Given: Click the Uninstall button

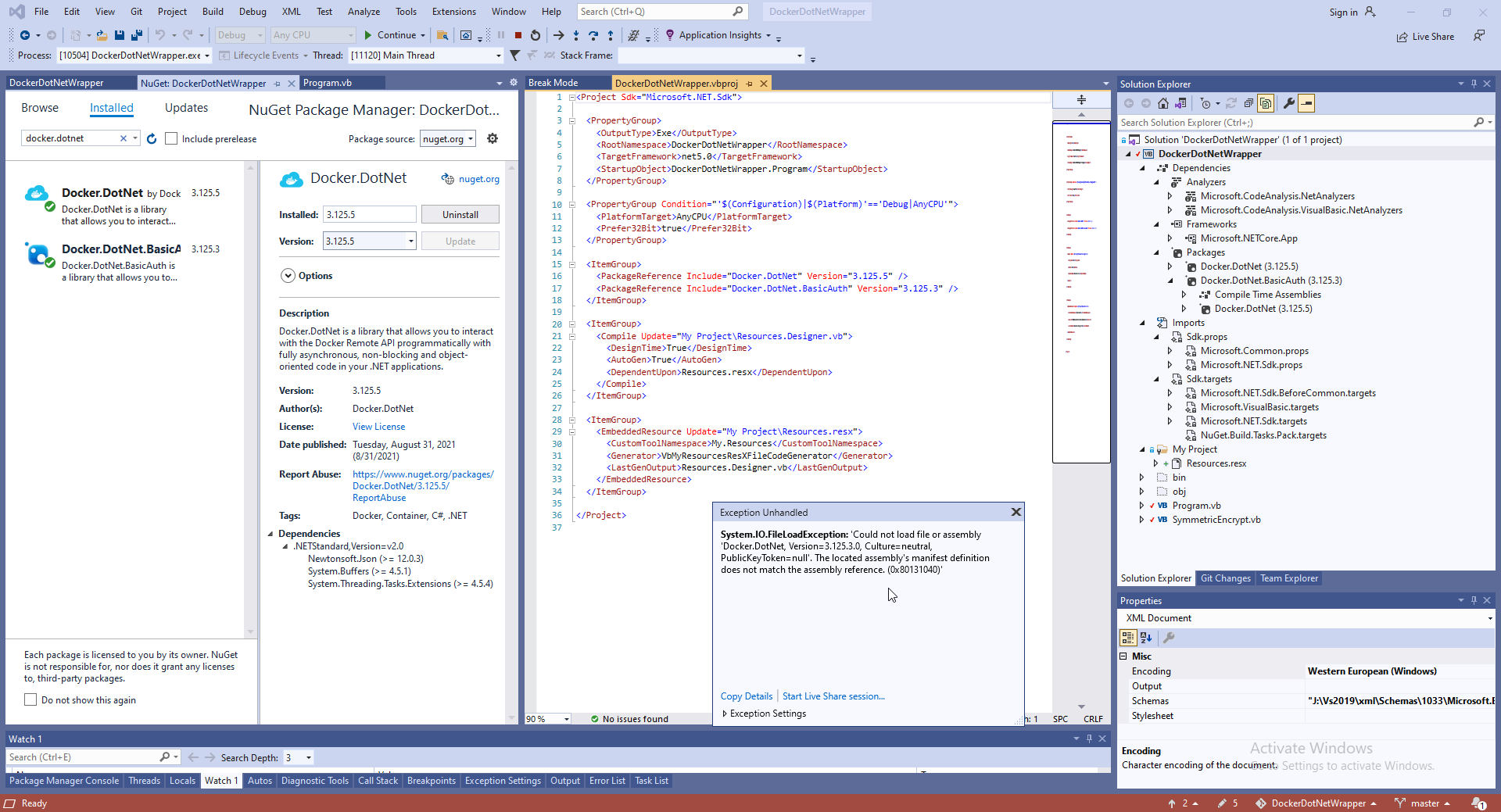Looking at the screenshot, I should click(x=460, y=215).
